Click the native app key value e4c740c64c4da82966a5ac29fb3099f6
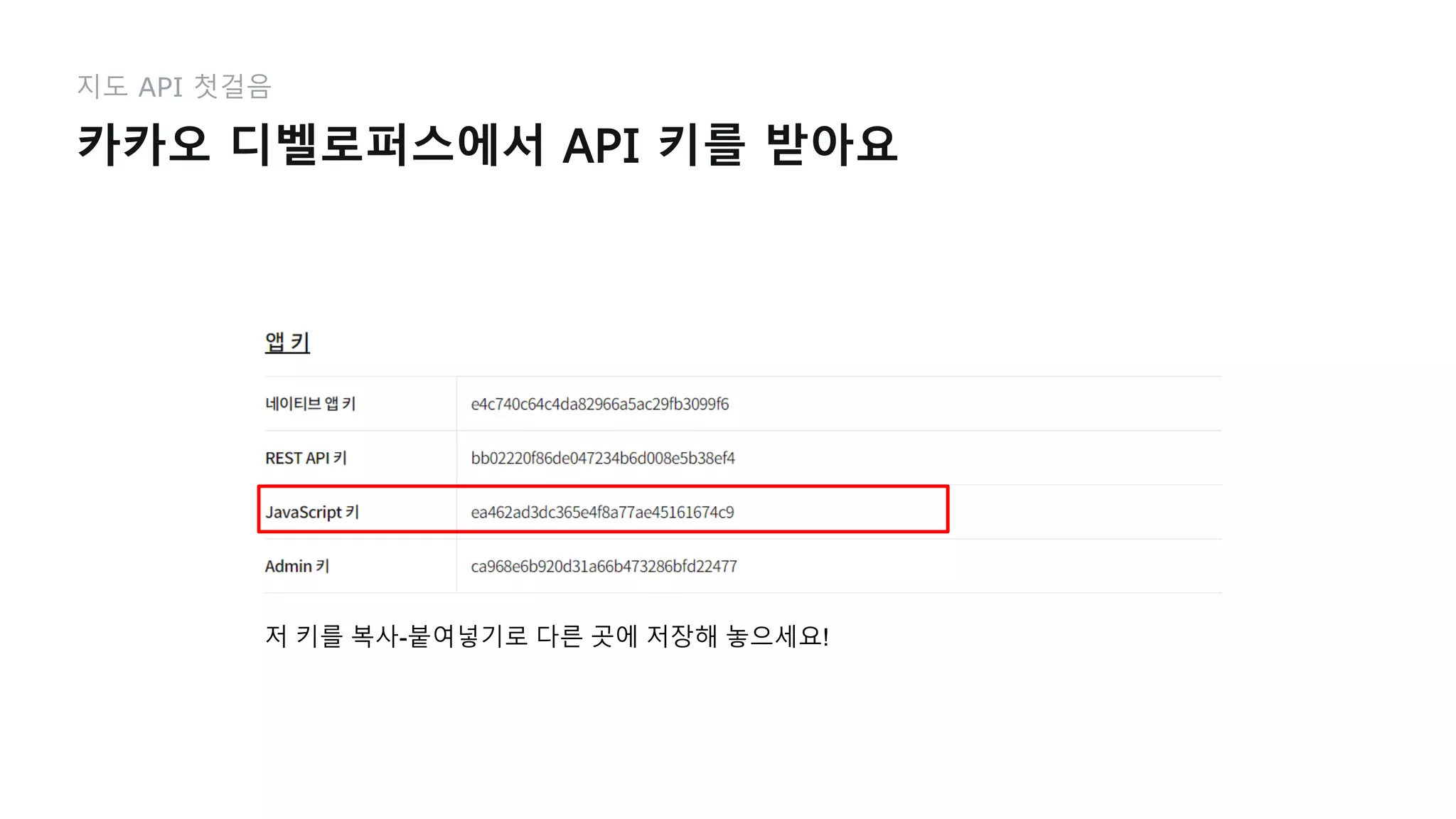 (x=599, y=404)
